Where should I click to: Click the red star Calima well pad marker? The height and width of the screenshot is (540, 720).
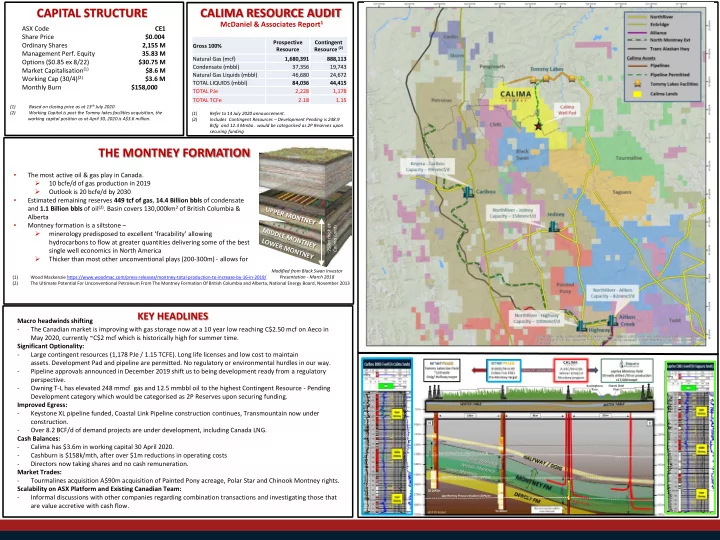[538, 125]
